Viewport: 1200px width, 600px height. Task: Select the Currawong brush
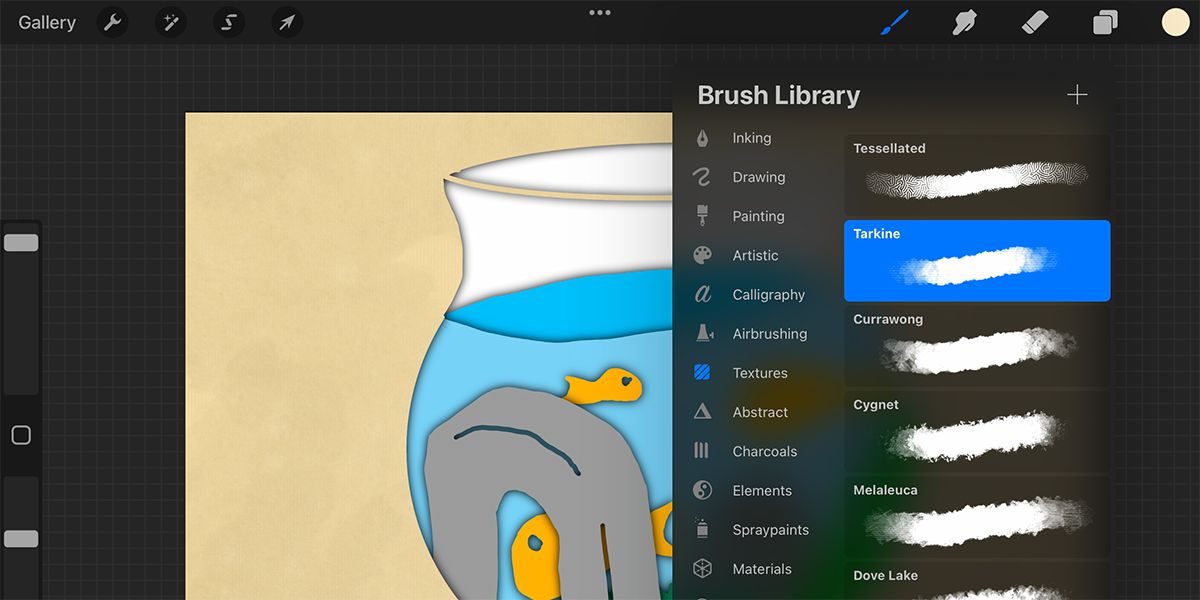[x=977, y=346]
